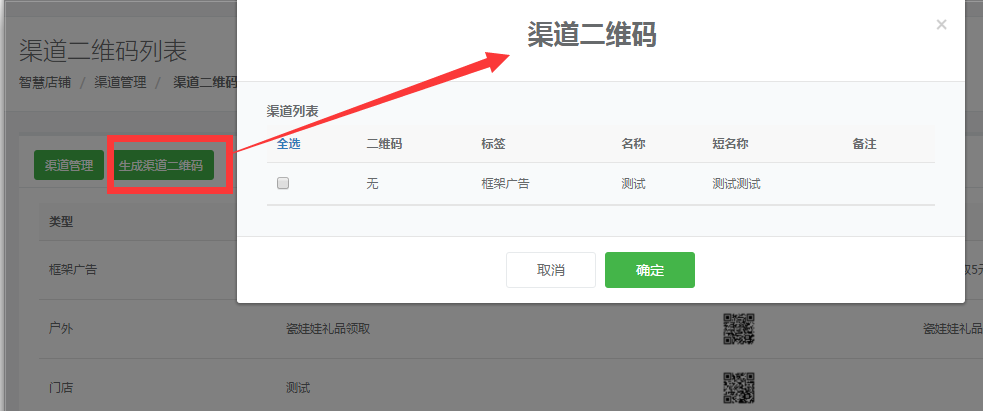Close the 渠道二维码 dialog with X
The image size is (983, 411).
click(941, 25)
